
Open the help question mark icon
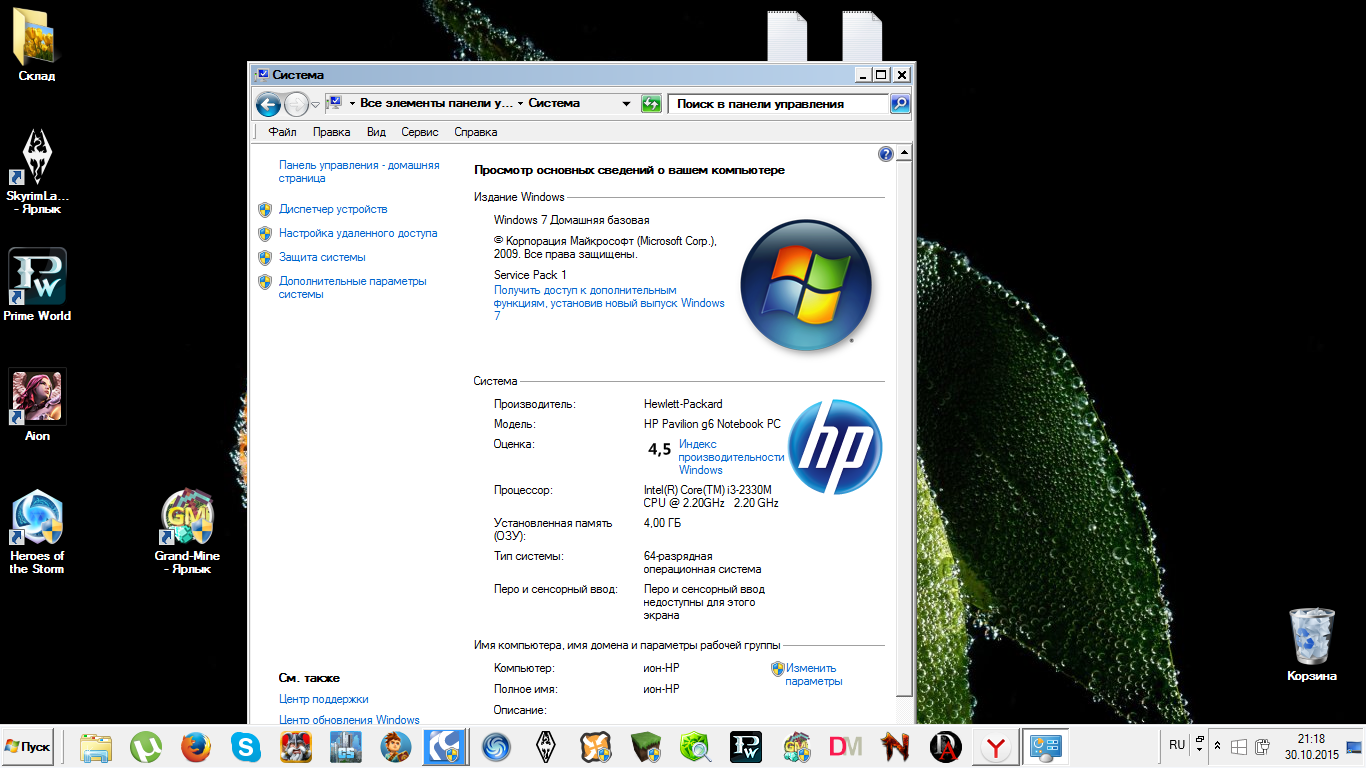pyautogui.click(x=885, y=154)
